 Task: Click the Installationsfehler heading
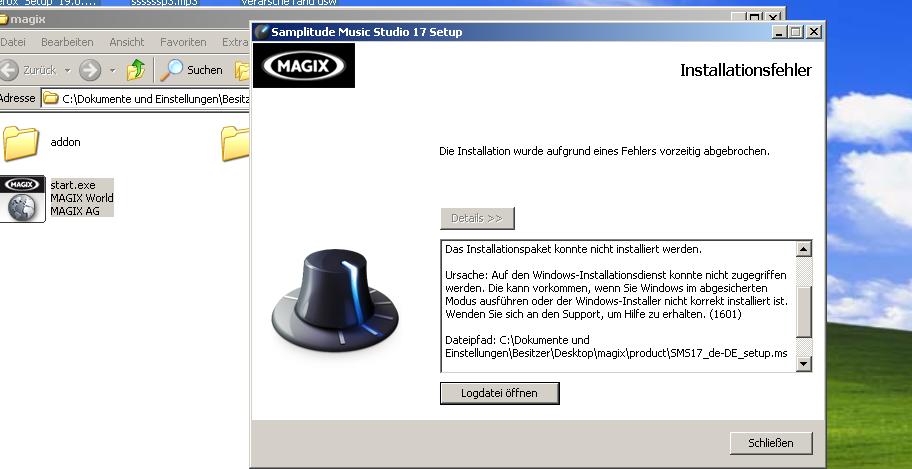(x=746, y=70)
